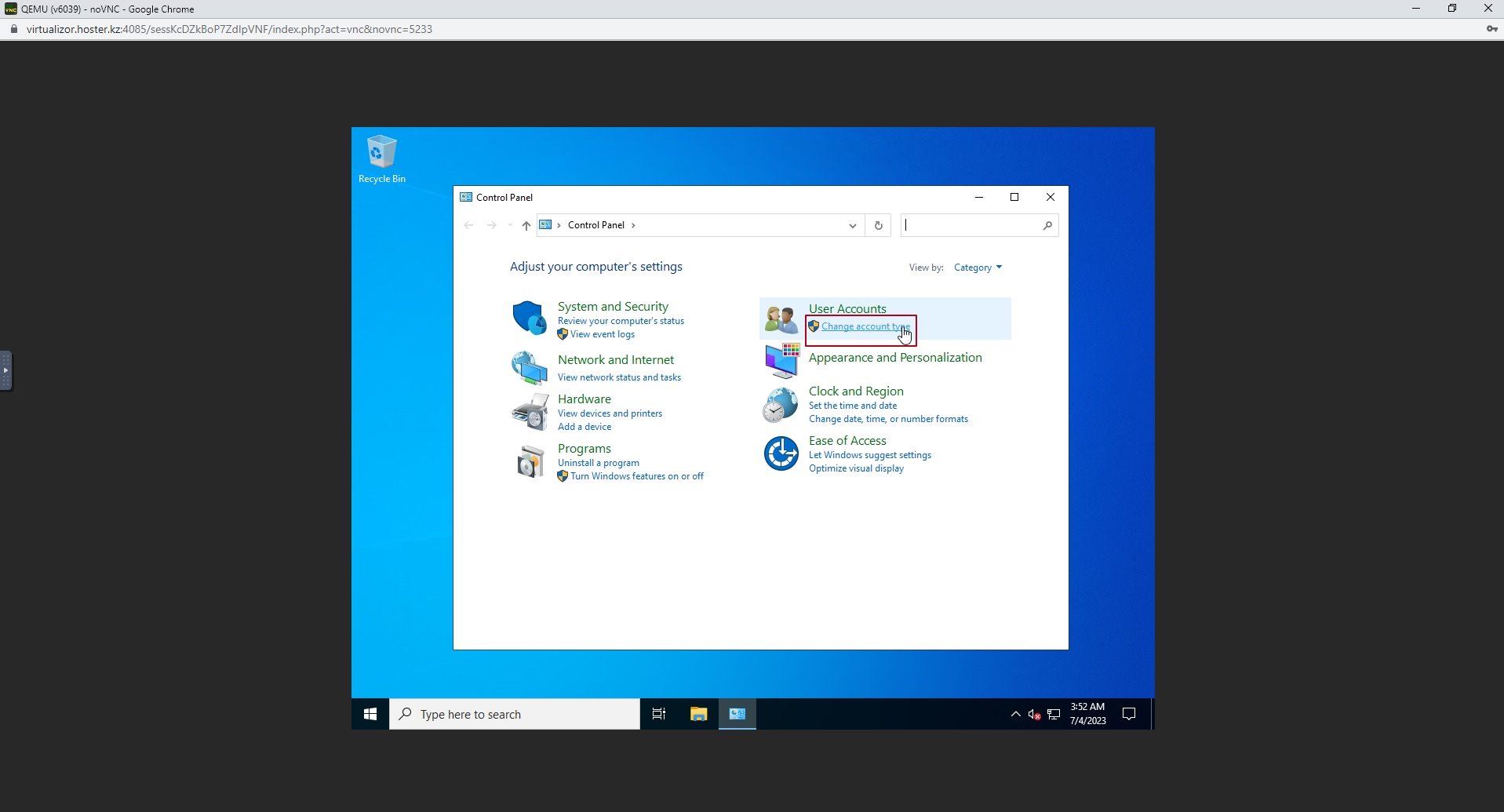Expand the address bar history dropdown
Screen dimensions: 1504x812
852,225
